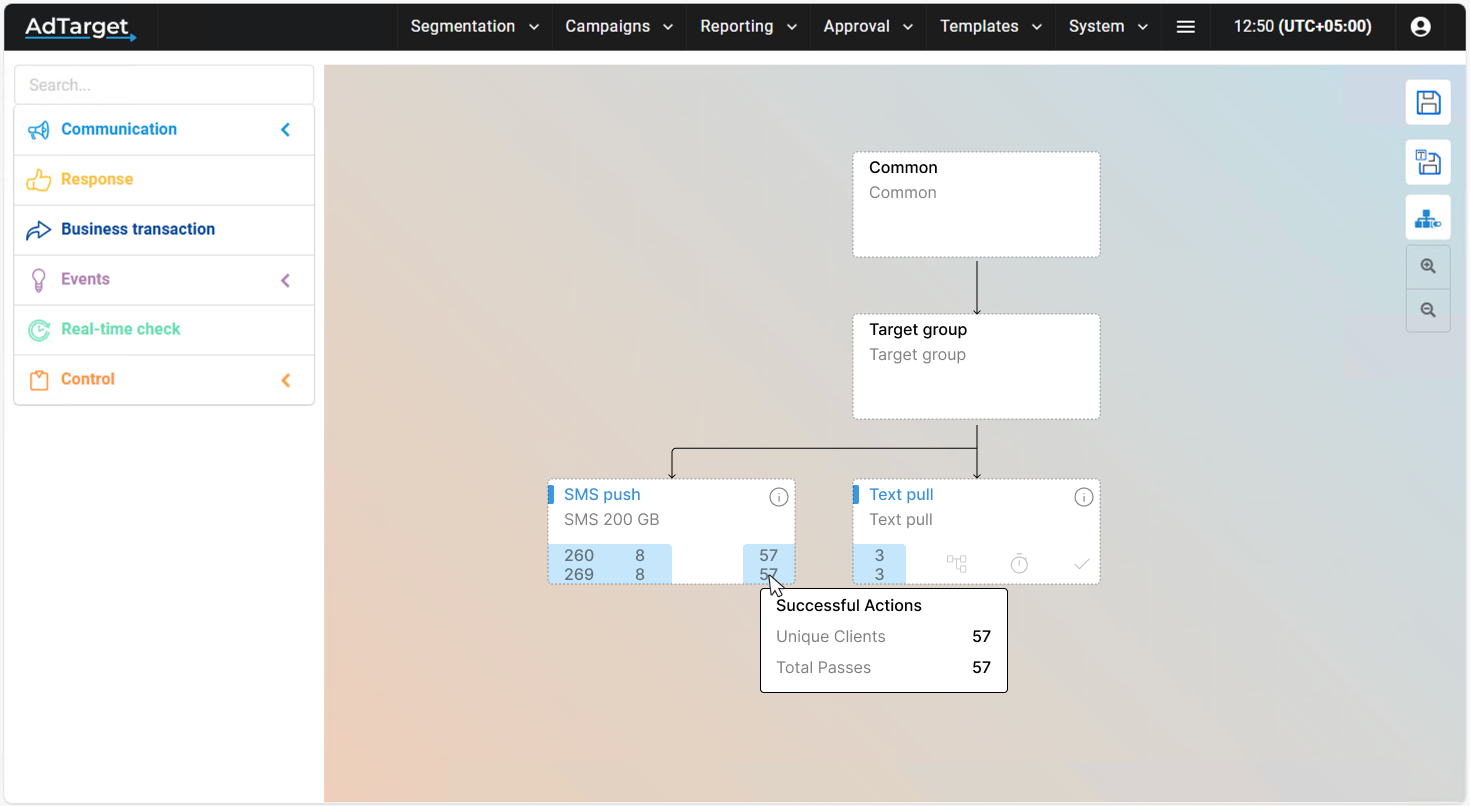
Task: Click the sidebar Search field
Action: [x=164, y=85]
